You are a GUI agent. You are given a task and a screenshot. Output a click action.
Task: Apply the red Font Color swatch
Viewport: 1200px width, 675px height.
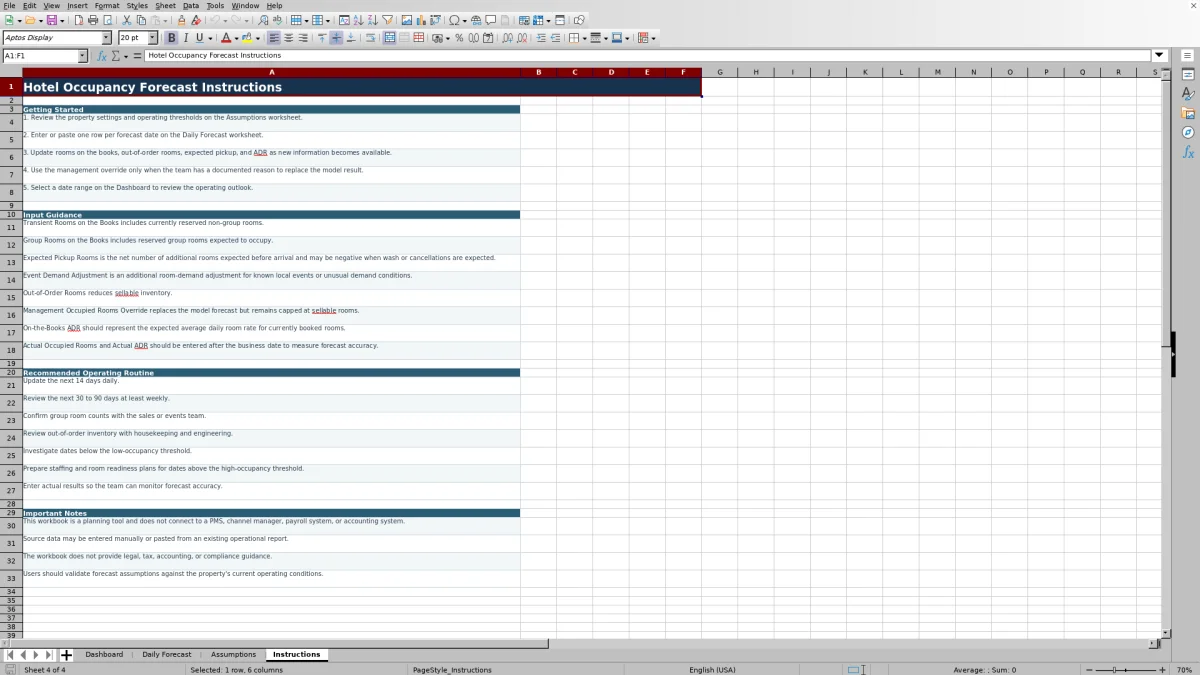tap(226, 38)
